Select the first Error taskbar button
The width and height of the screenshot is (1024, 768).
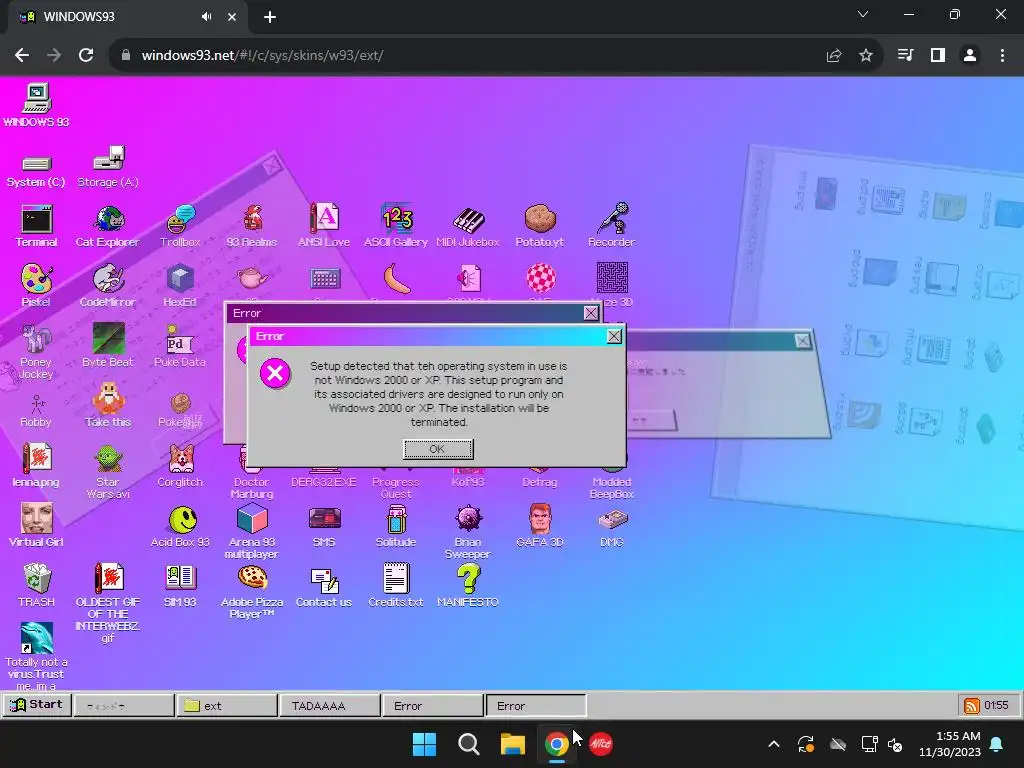tap(432, 706)
